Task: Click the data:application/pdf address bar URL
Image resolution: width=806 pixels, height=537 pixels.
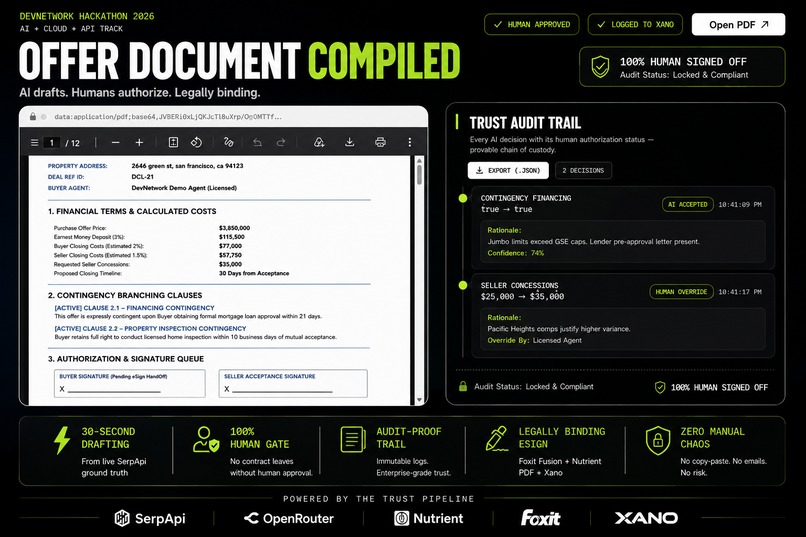Action: (168, 117)
